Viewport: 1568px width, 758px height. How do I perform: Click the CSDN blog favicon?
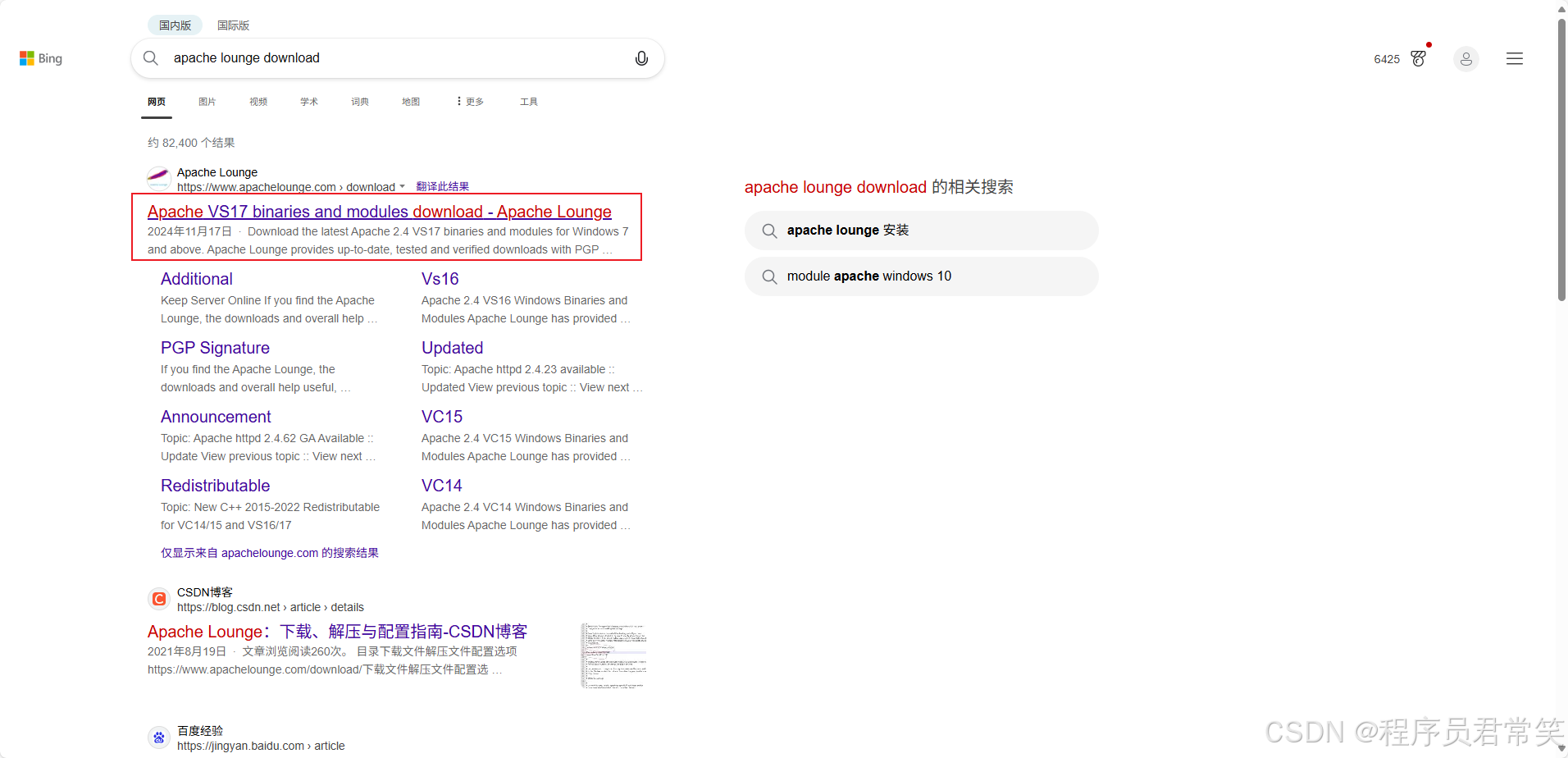(159, 599)
